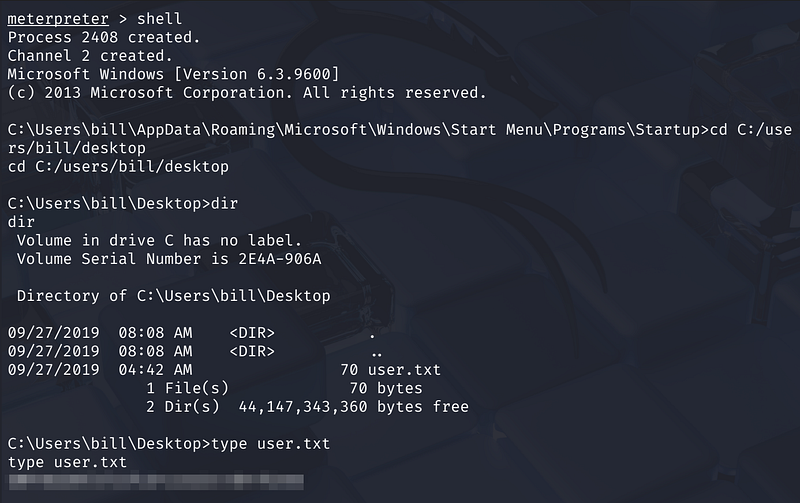Click the double-dot parent directory entry
This screenshot has width=800, height=503.
(x=376, y=352)
